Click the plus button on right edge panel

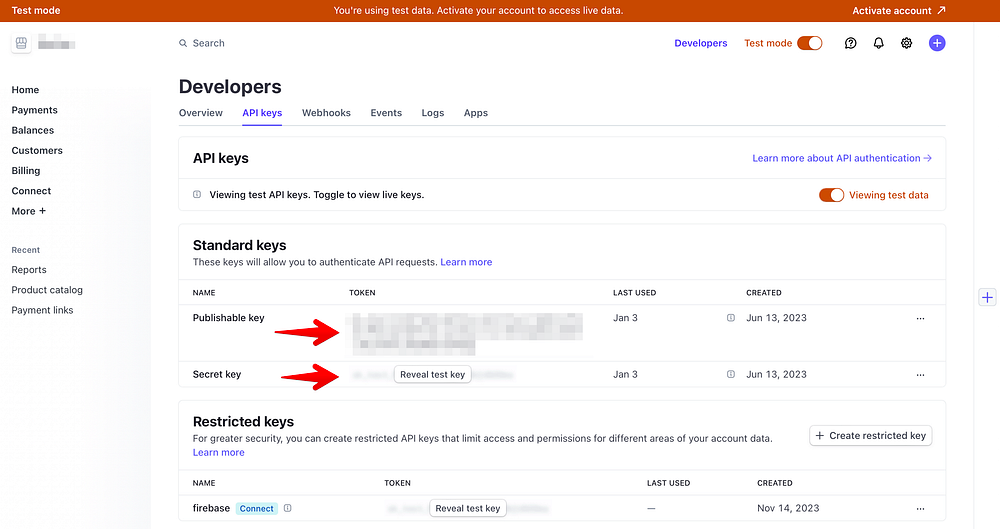tap(987, 297)
